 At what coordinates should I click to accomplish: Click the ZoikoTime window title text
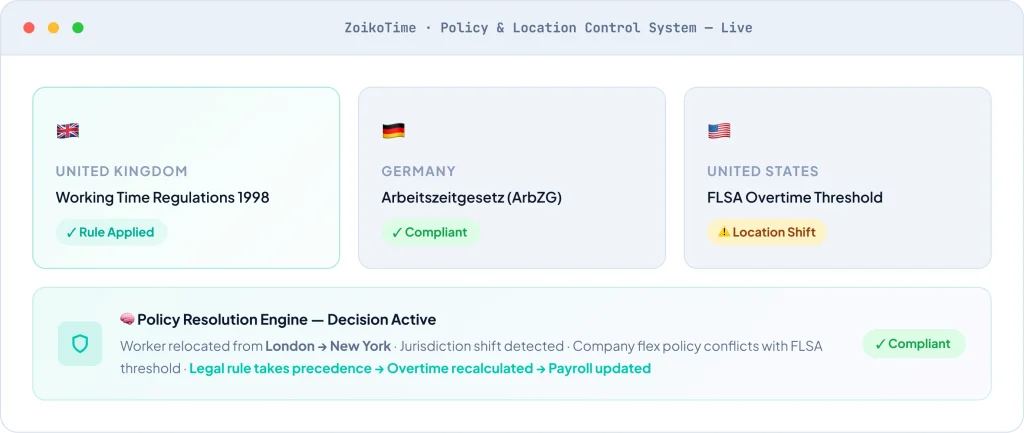pyautogui.click(x=548, y=28)
